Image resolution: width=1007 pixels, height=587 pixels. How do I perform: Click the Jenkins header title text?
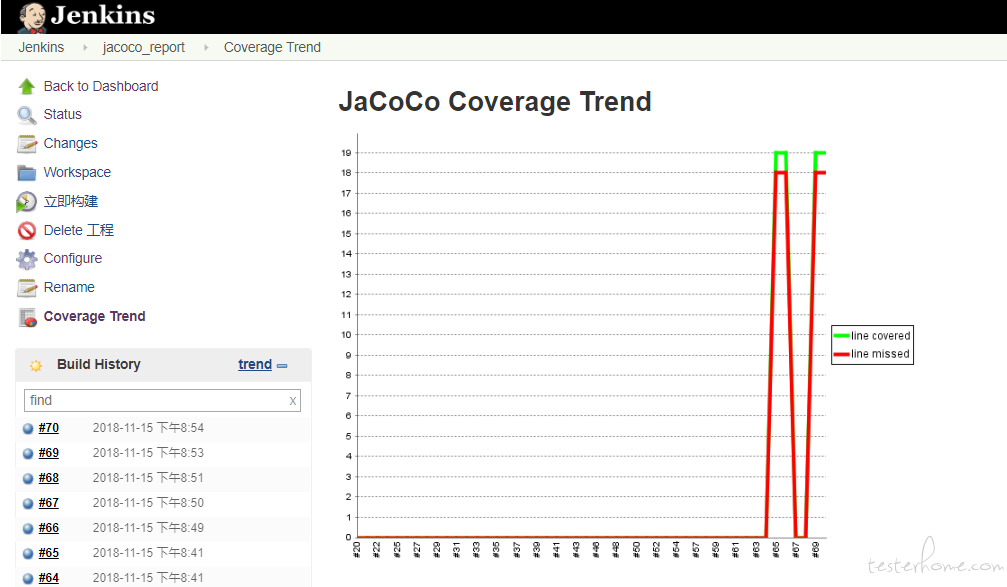[x=103, y=15]
